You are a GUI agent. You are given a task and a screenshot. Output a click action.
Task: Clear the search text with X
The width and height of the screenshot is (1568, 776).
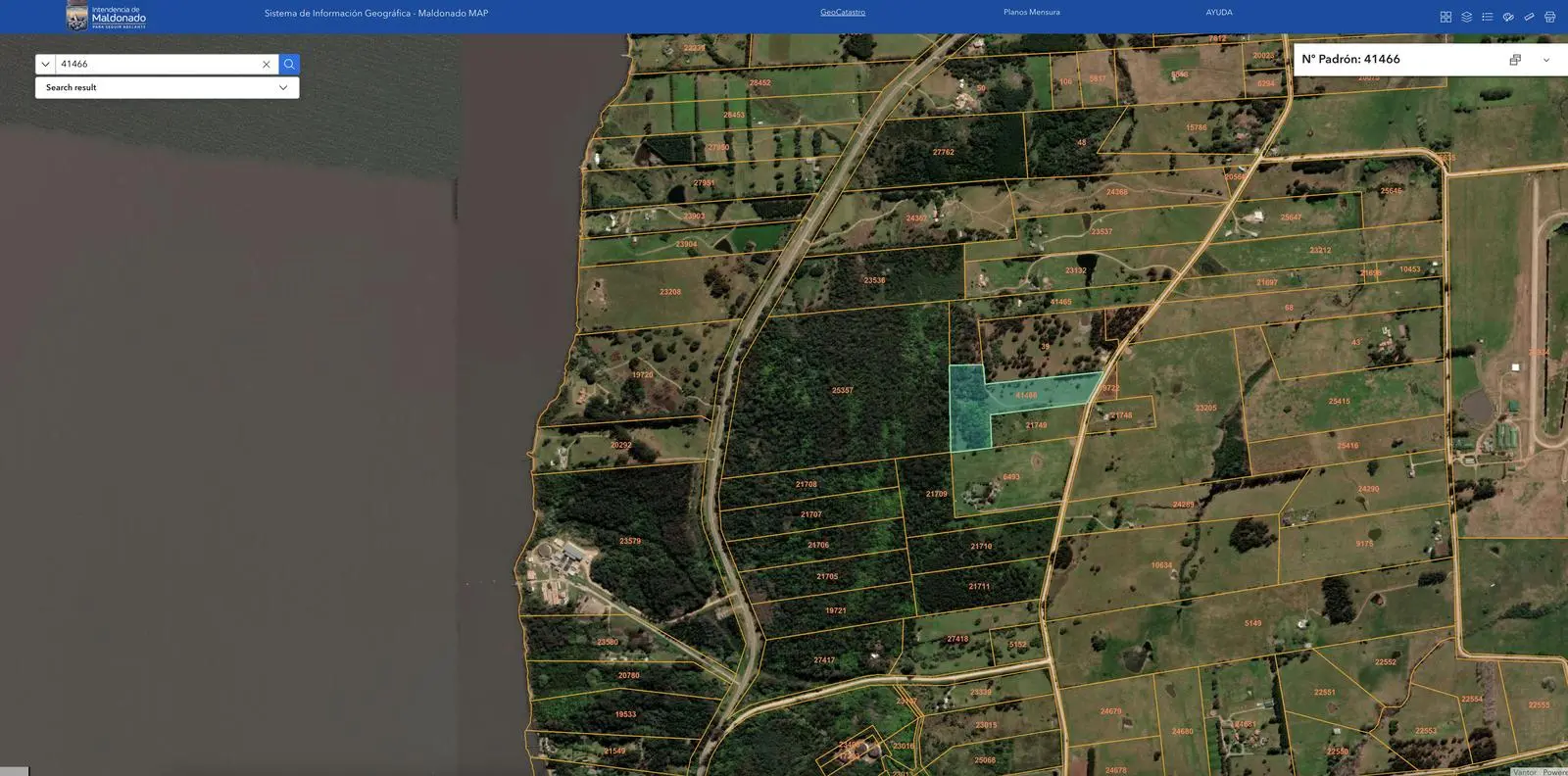[266, 64]
